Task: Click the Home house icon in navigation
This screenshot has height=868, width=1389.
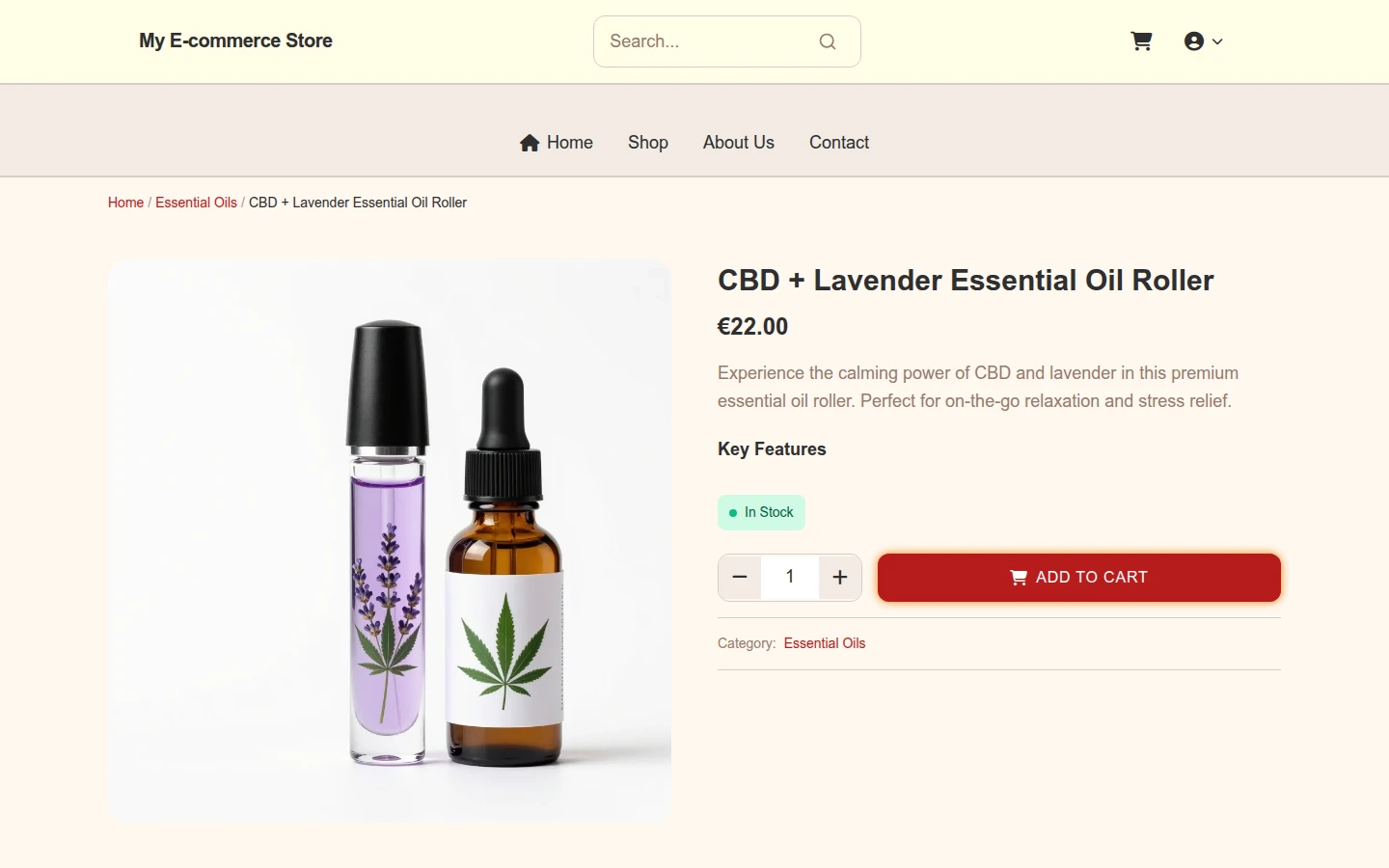Action: (x=530, y=143)
